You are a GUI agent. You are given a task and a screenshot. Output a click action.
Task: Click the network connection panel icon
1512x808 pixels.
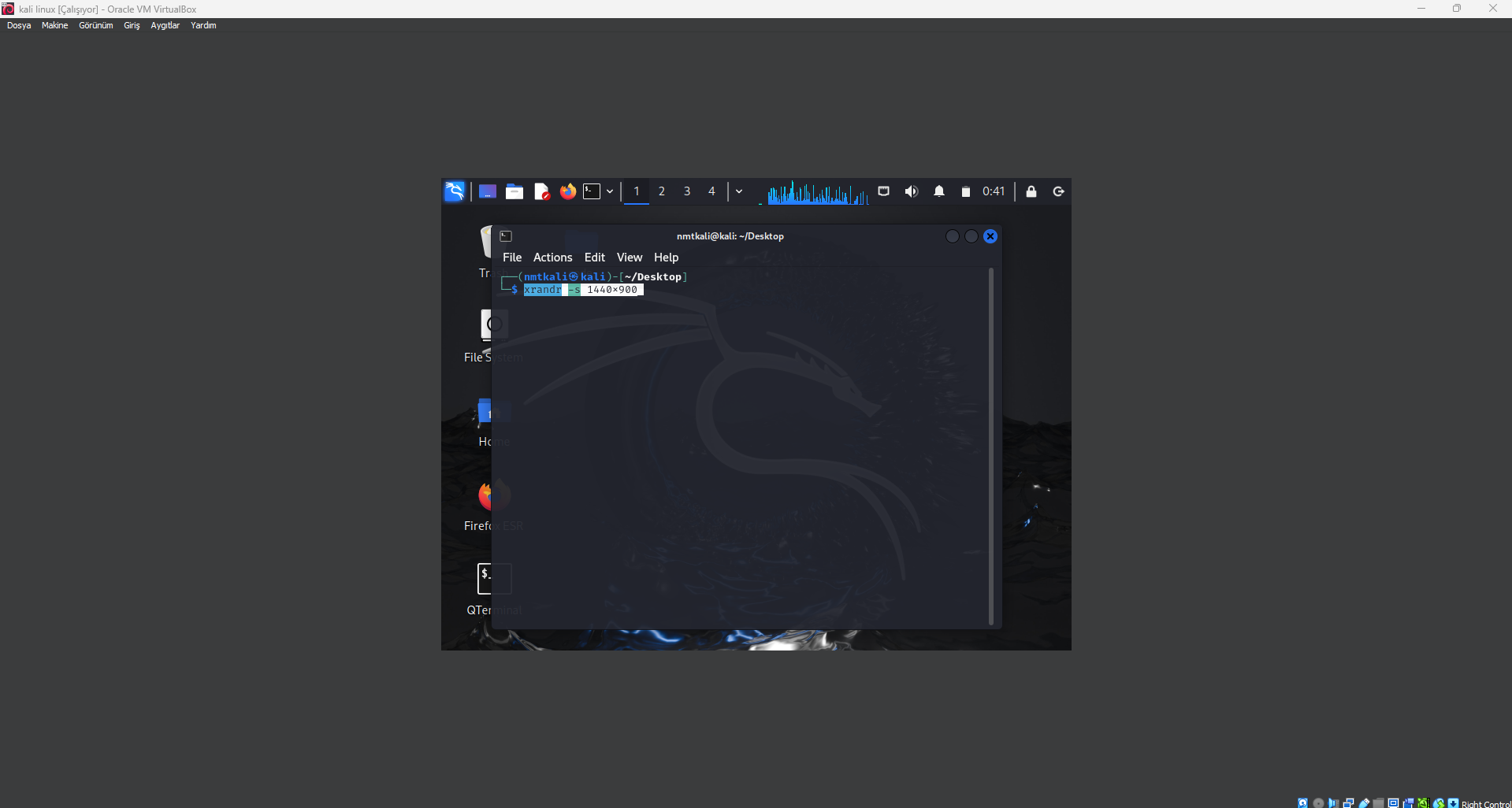[x=883, y=191]
